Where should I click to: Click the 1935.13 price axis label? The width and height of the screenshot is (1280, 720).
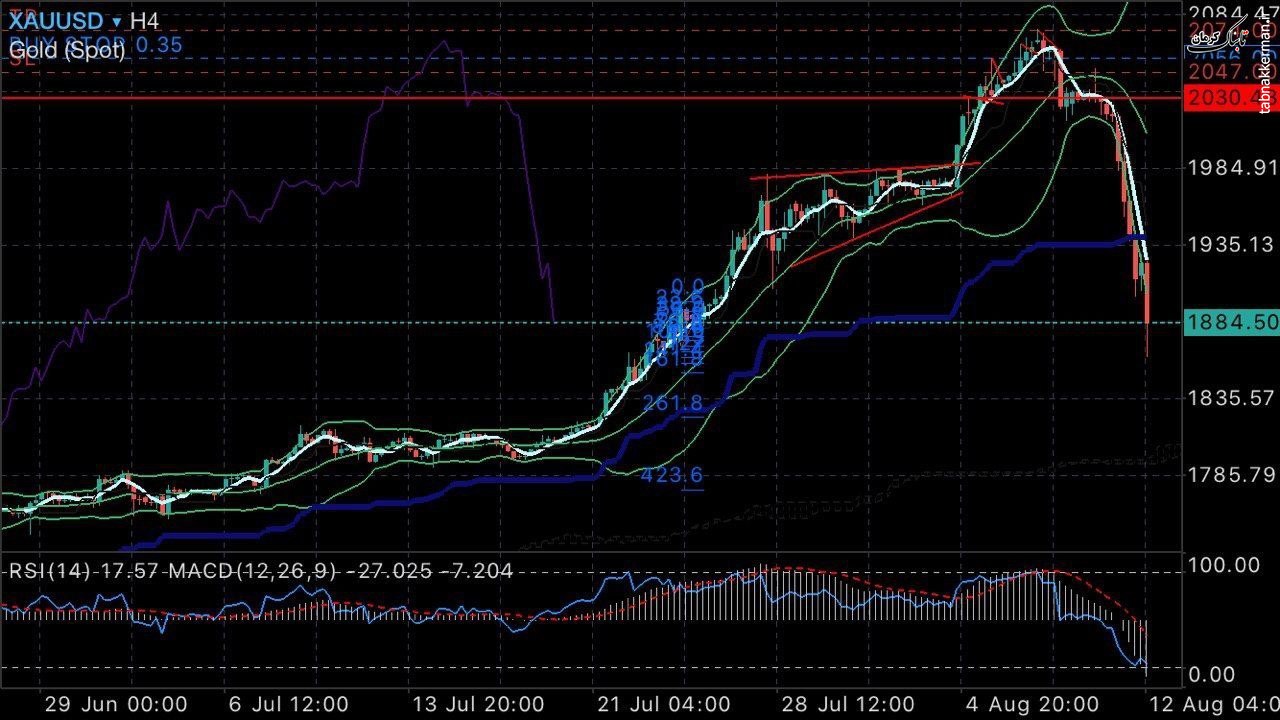1232,245
